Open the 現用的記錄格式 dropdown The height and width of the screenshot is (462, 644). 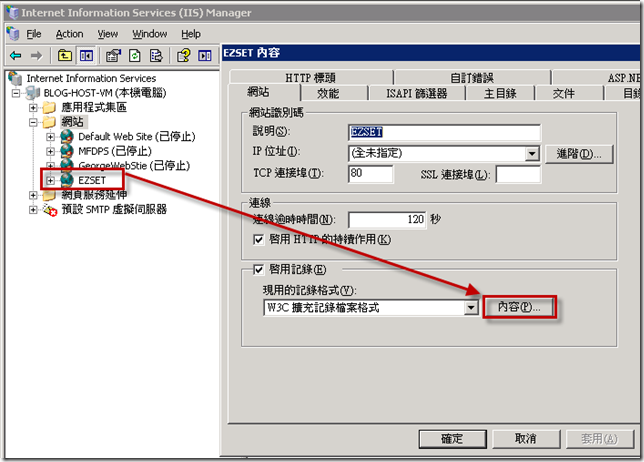[471, 308]
